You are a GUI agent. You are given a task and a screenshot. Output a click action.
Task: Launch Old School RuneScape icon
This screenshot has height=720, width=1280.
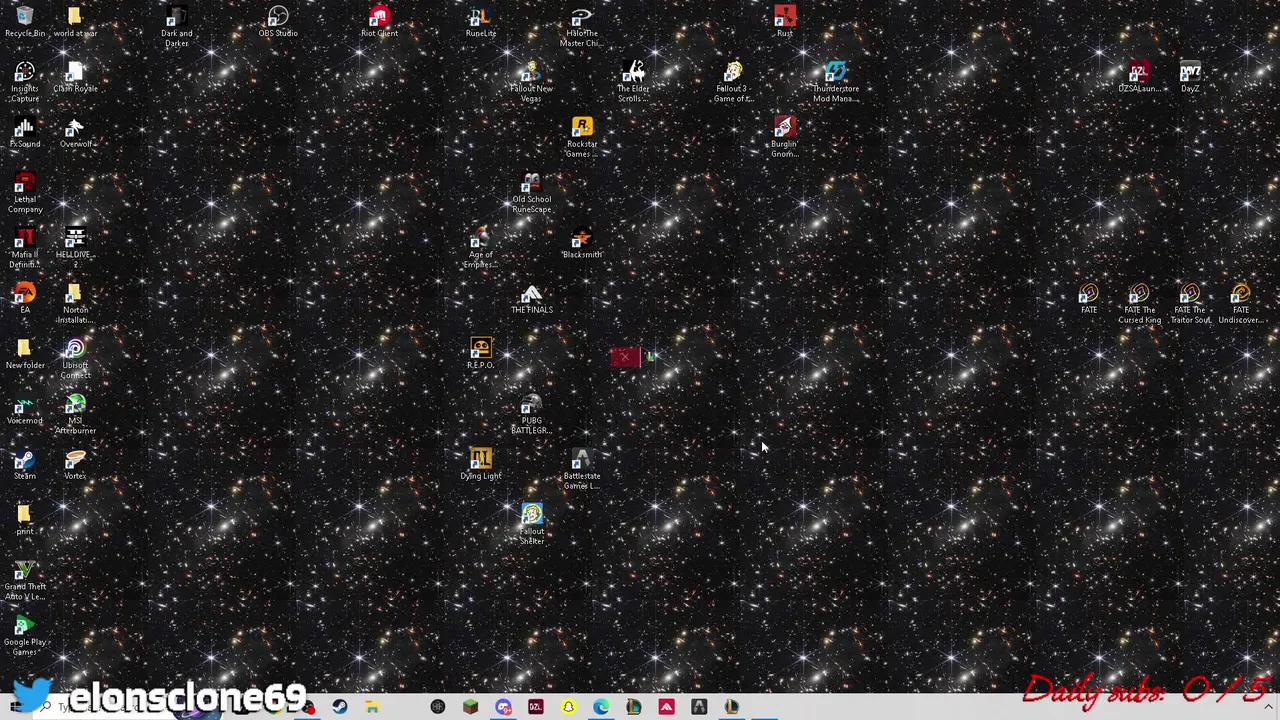[531, 192]
